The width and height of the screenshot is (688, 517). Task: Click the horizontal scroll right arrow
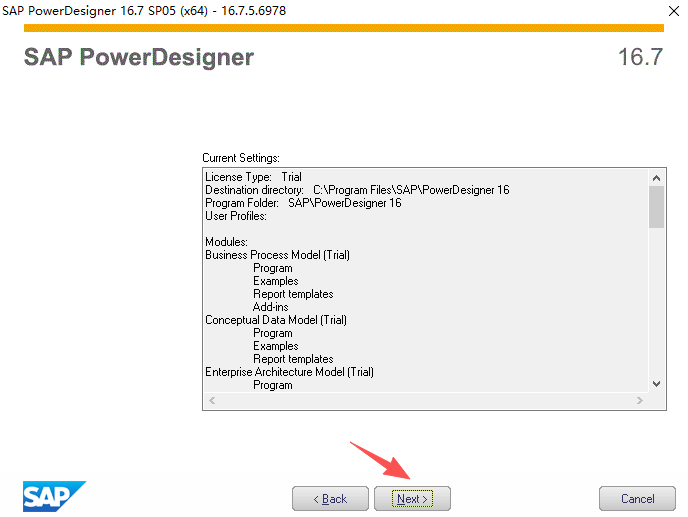pyautogui.click(x=640, y=400)
